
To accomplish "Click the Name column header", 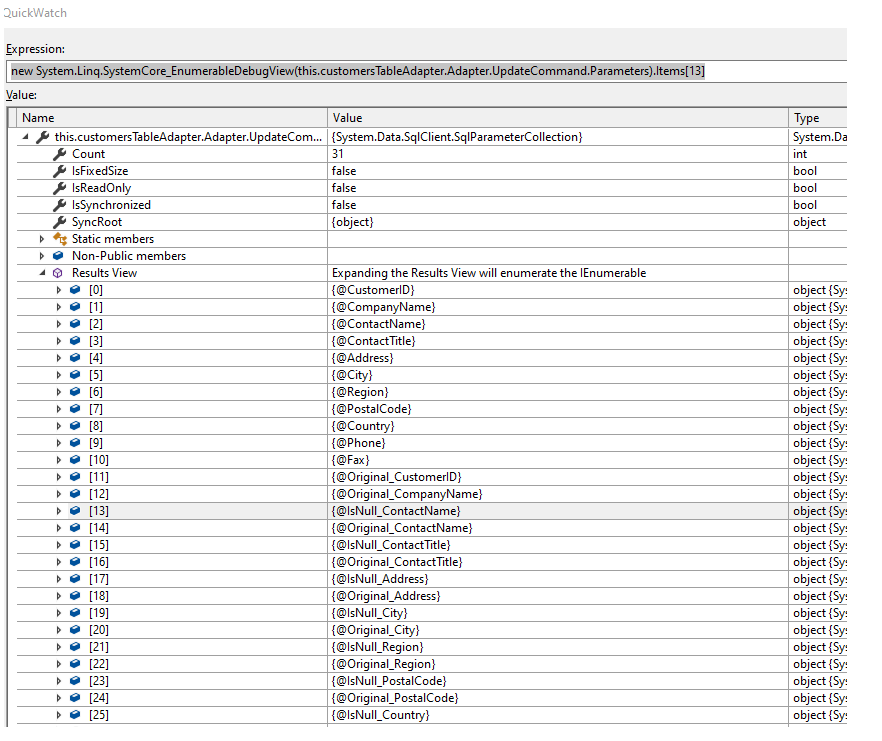I will [172, 118].
